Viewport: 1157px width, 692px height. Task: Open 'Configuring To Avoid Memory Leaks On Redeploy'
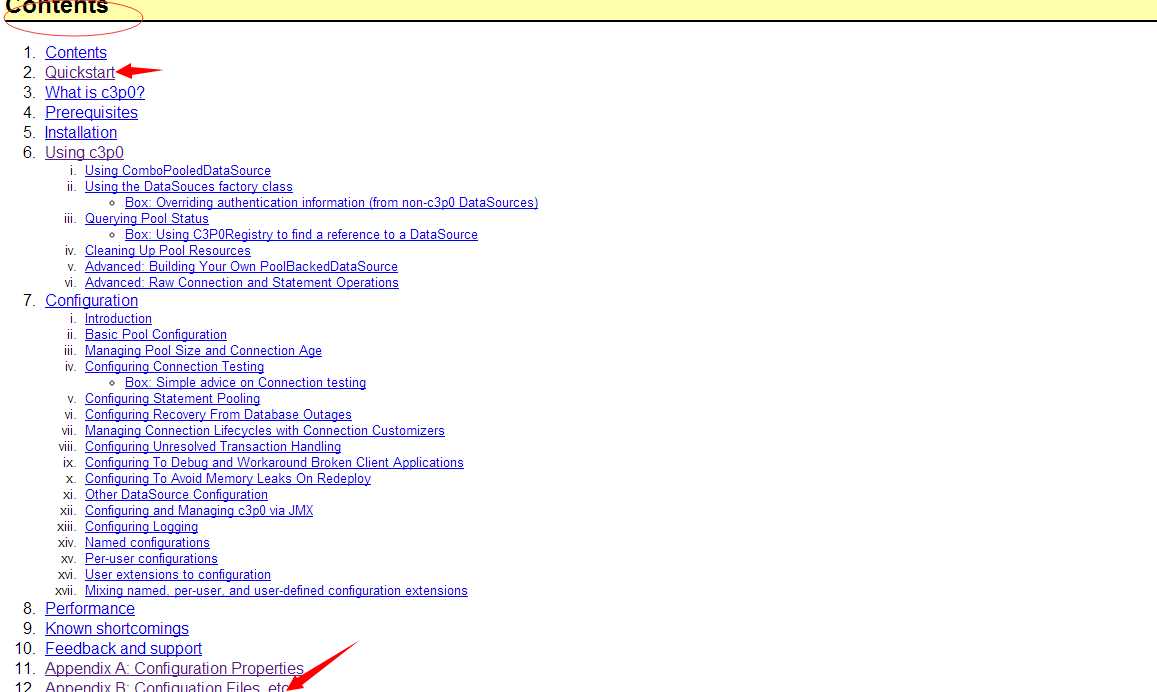point(227,479)
